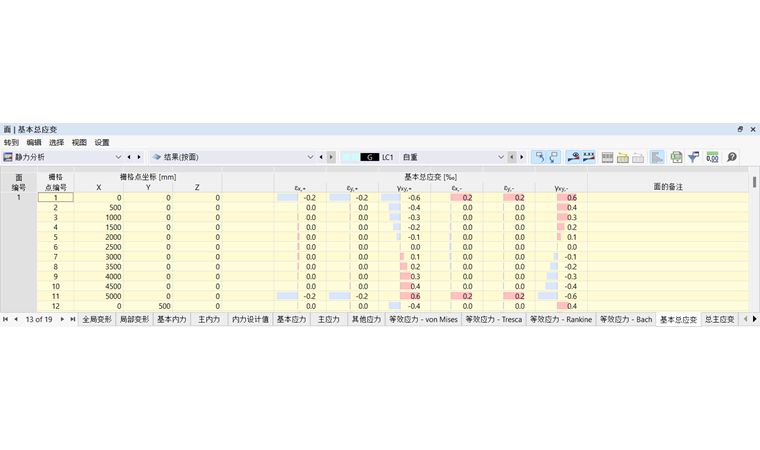The height and width of the screenshot is (450, 760).
Task: Select grid point number cell 1
Action: [x=56, y=197]
